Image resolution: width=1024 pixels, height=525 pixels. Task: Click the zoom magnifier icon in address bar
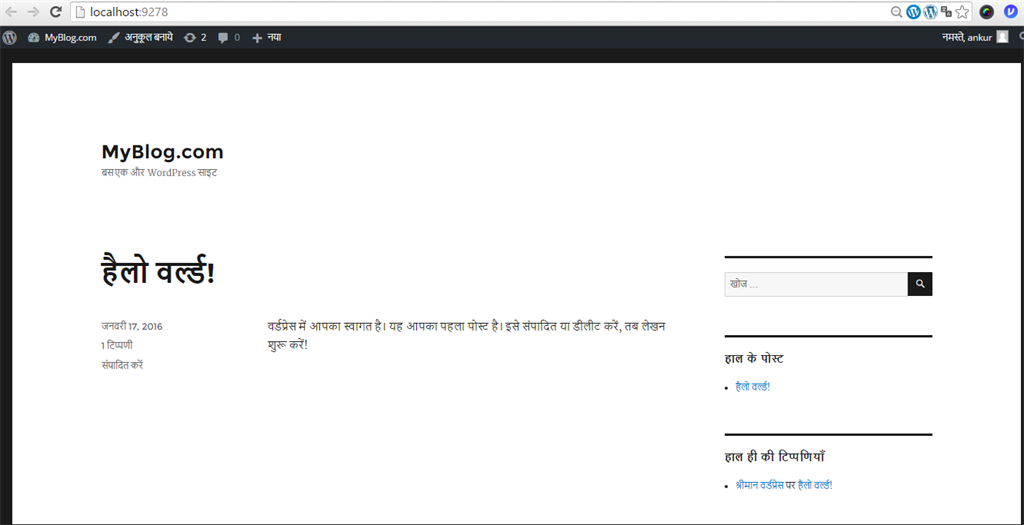tap(897, 12)
